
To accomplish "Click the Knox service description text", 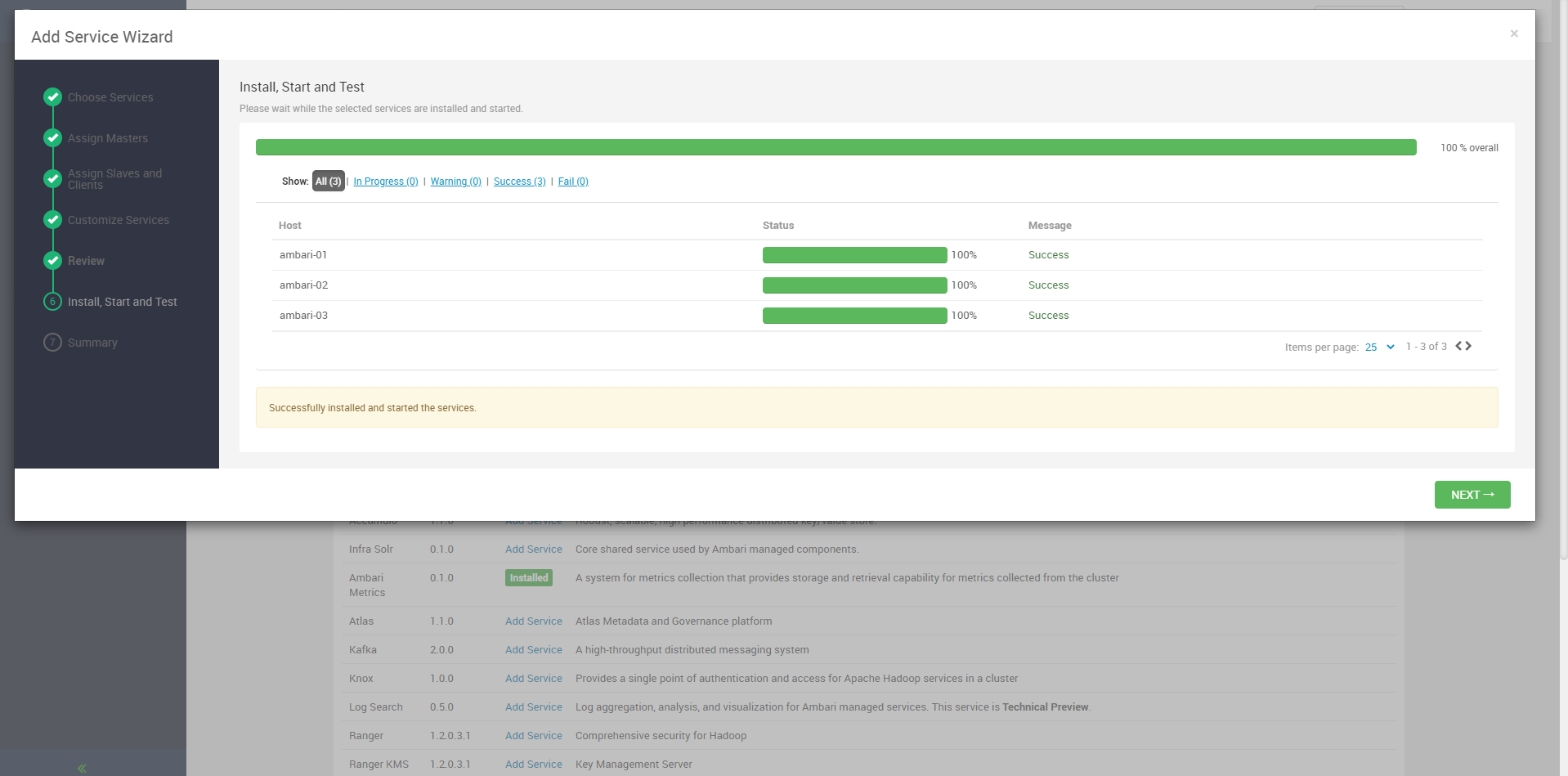I will pos(797,679).
